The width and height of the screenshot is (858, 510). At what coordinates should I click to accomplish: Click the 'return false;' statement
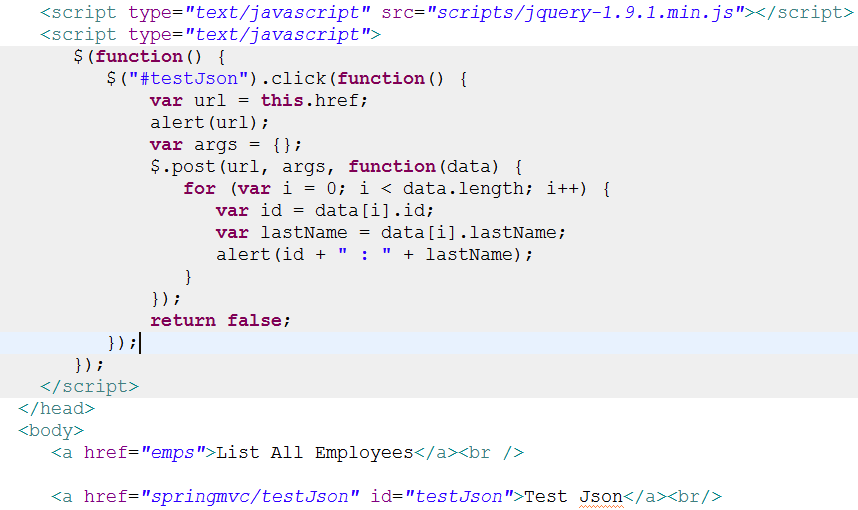click(220, 321)
